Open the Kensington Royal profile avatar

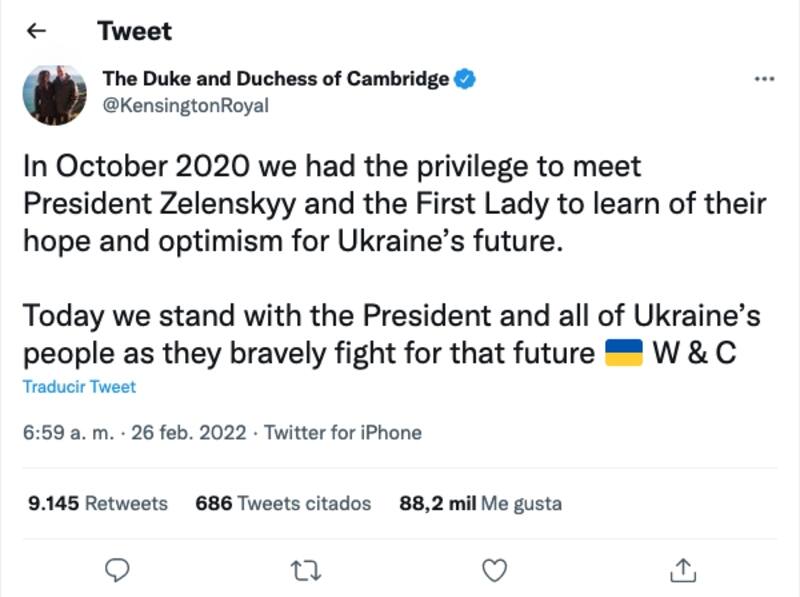coord(51,97)
